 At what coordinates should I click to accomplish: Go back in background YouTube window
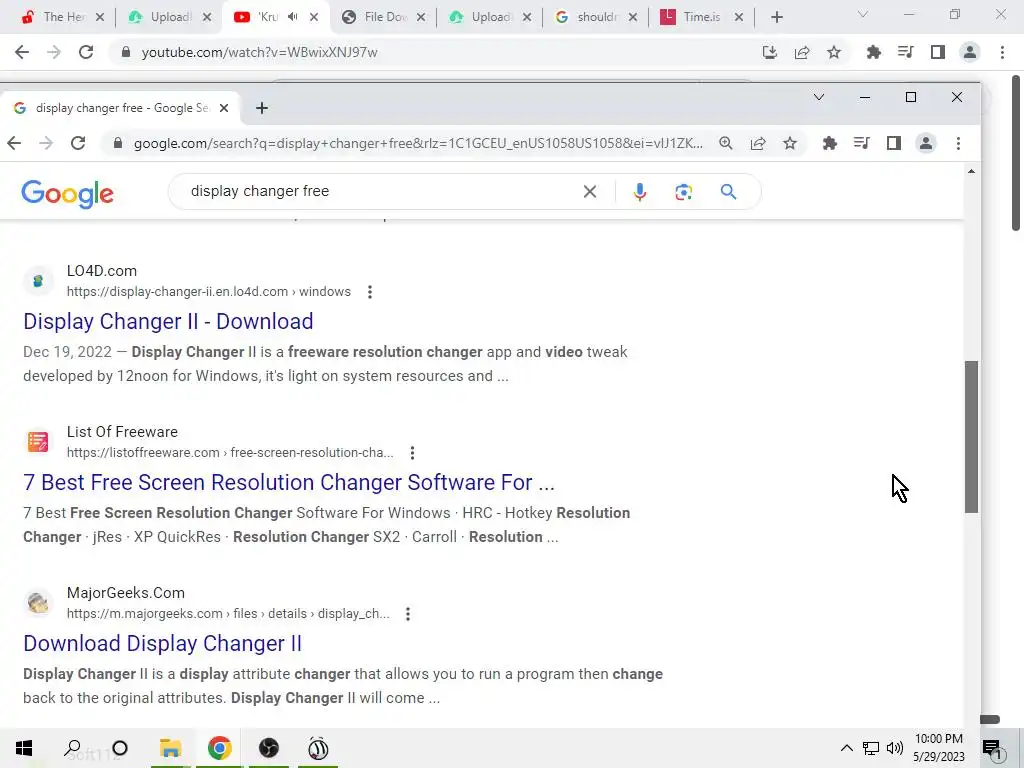click(22, 52)
